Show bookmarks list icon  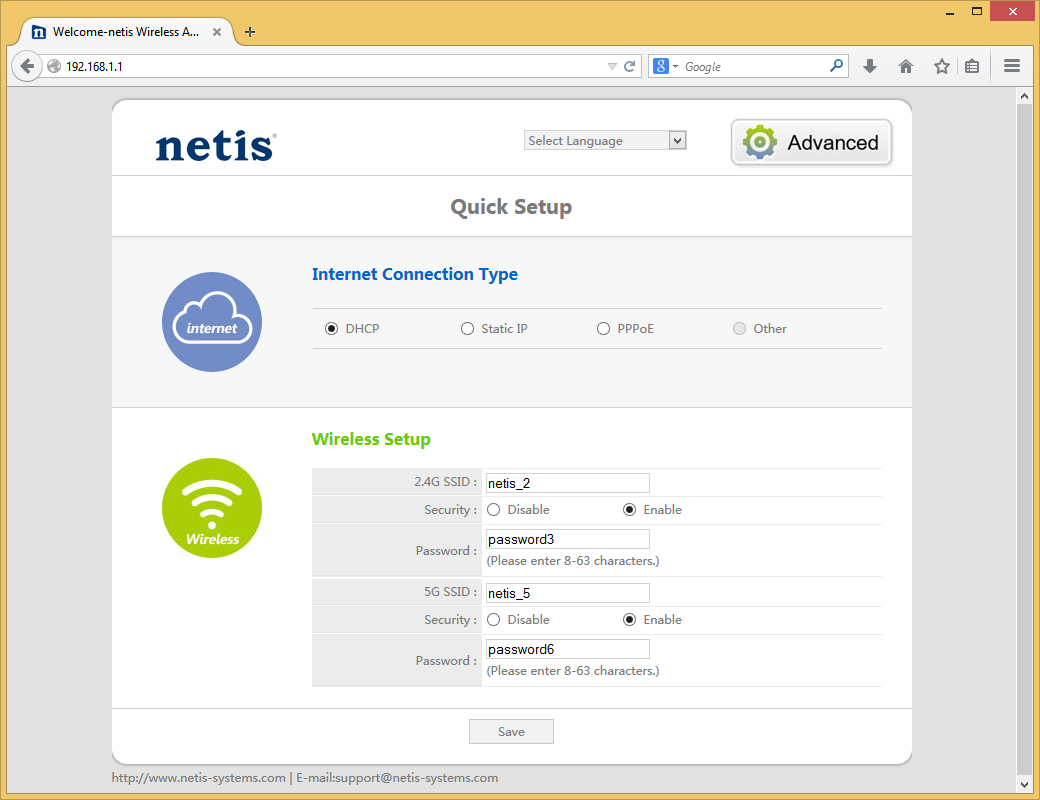(972, 66)
